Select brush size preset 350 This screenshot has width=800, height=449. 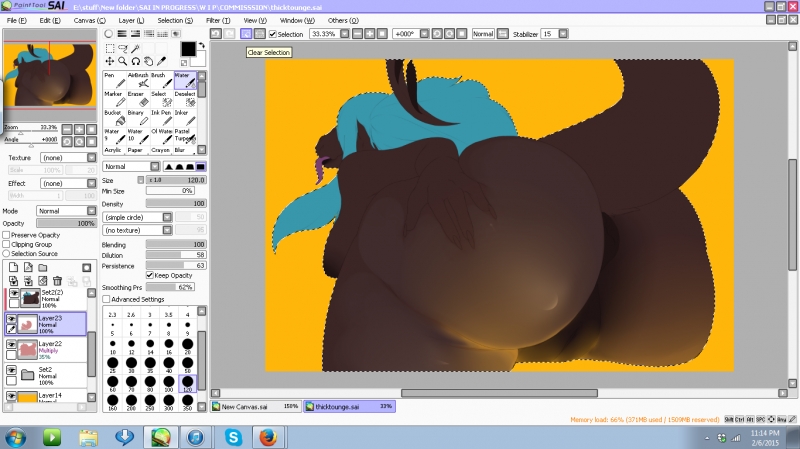(x=187, y=401)
